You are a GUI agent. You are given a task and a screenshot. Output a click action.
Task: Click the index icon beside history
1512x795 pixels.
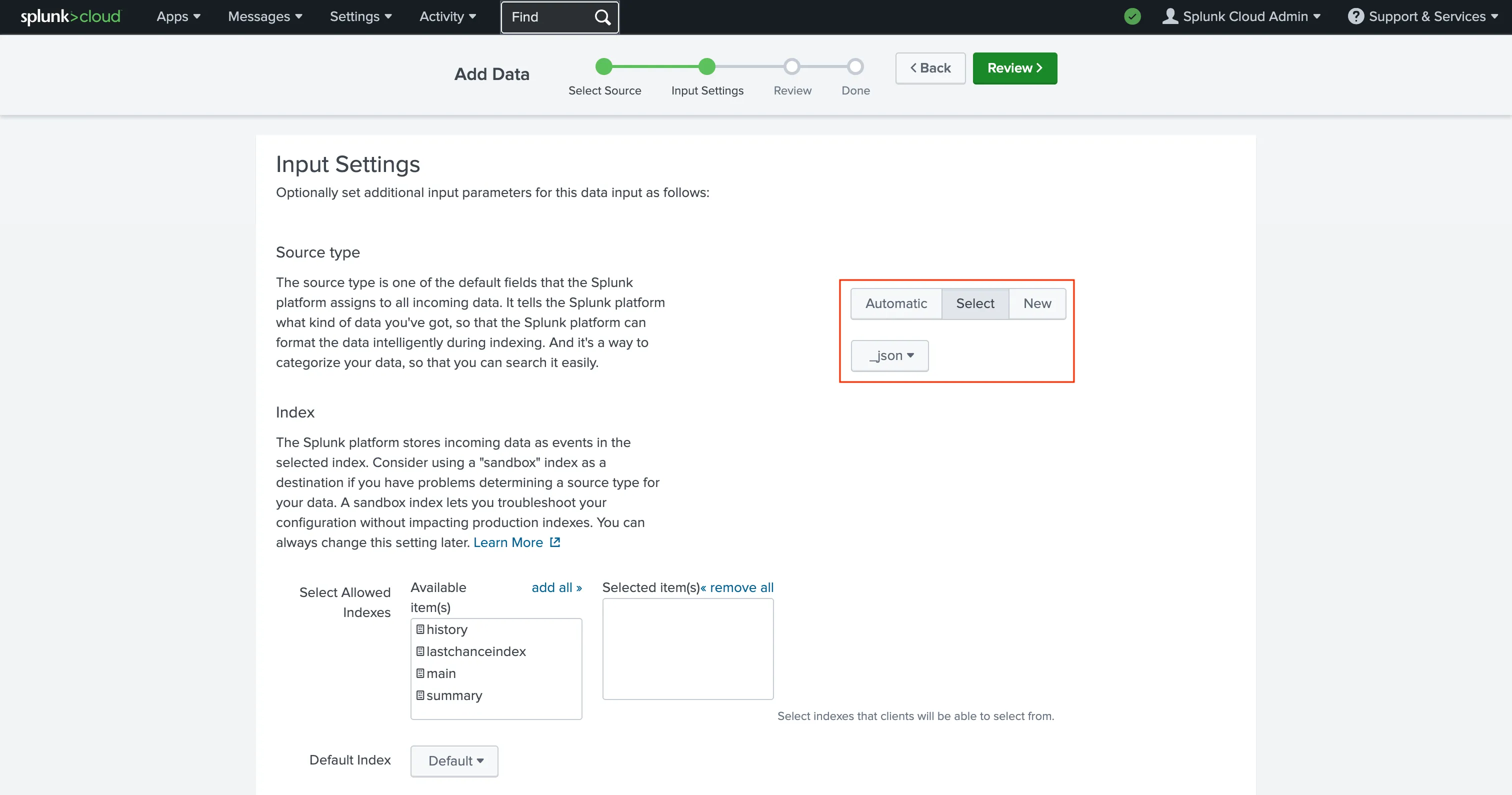[x=420, y=629]
